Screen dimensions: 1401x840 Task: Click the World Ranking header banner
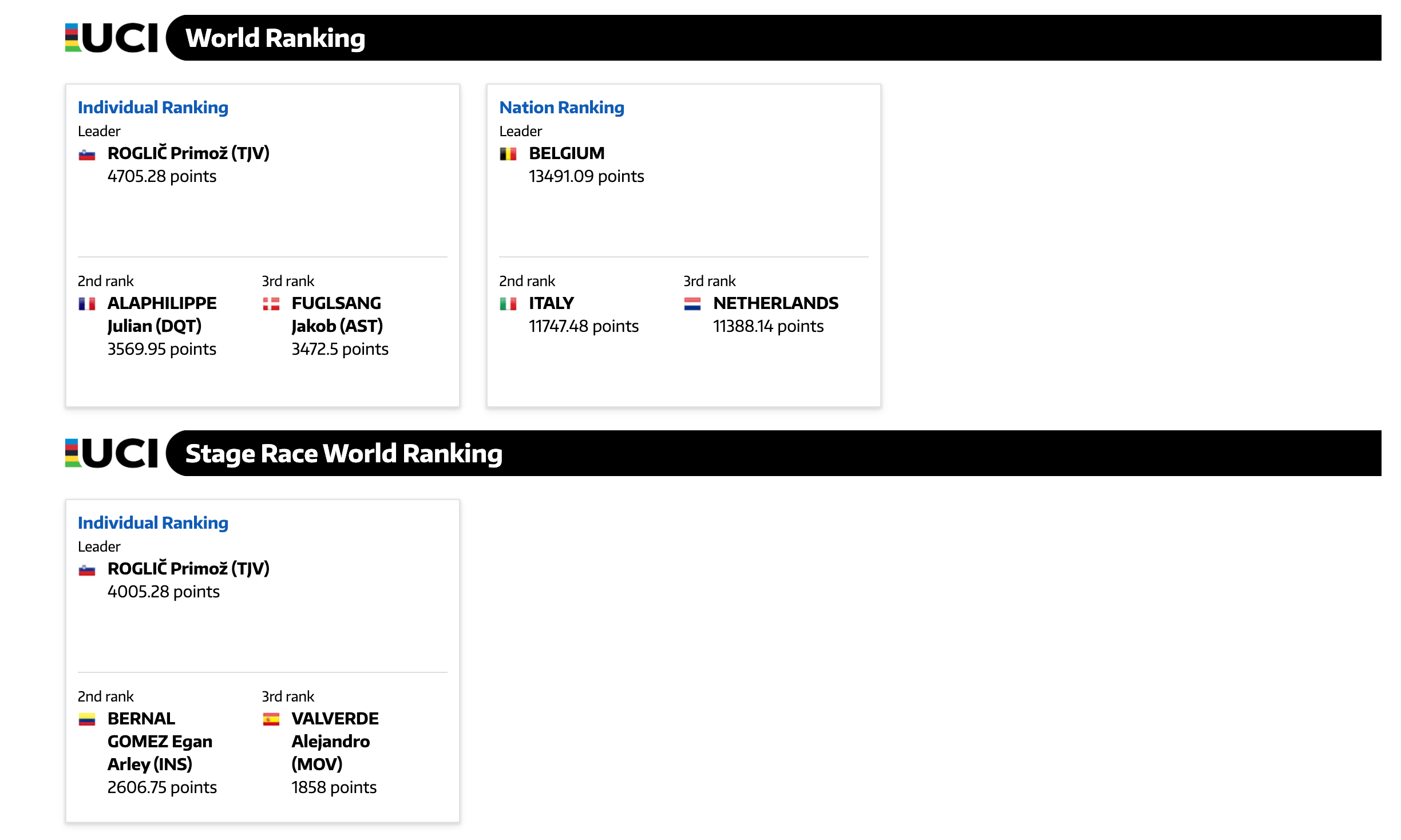pos(774,38)
